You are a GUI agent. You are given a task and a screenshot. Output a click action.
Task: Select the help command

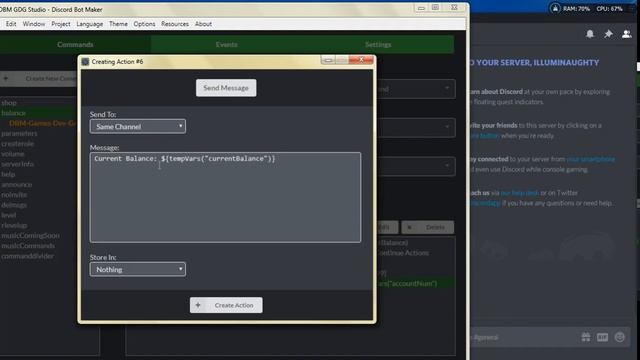8,174
